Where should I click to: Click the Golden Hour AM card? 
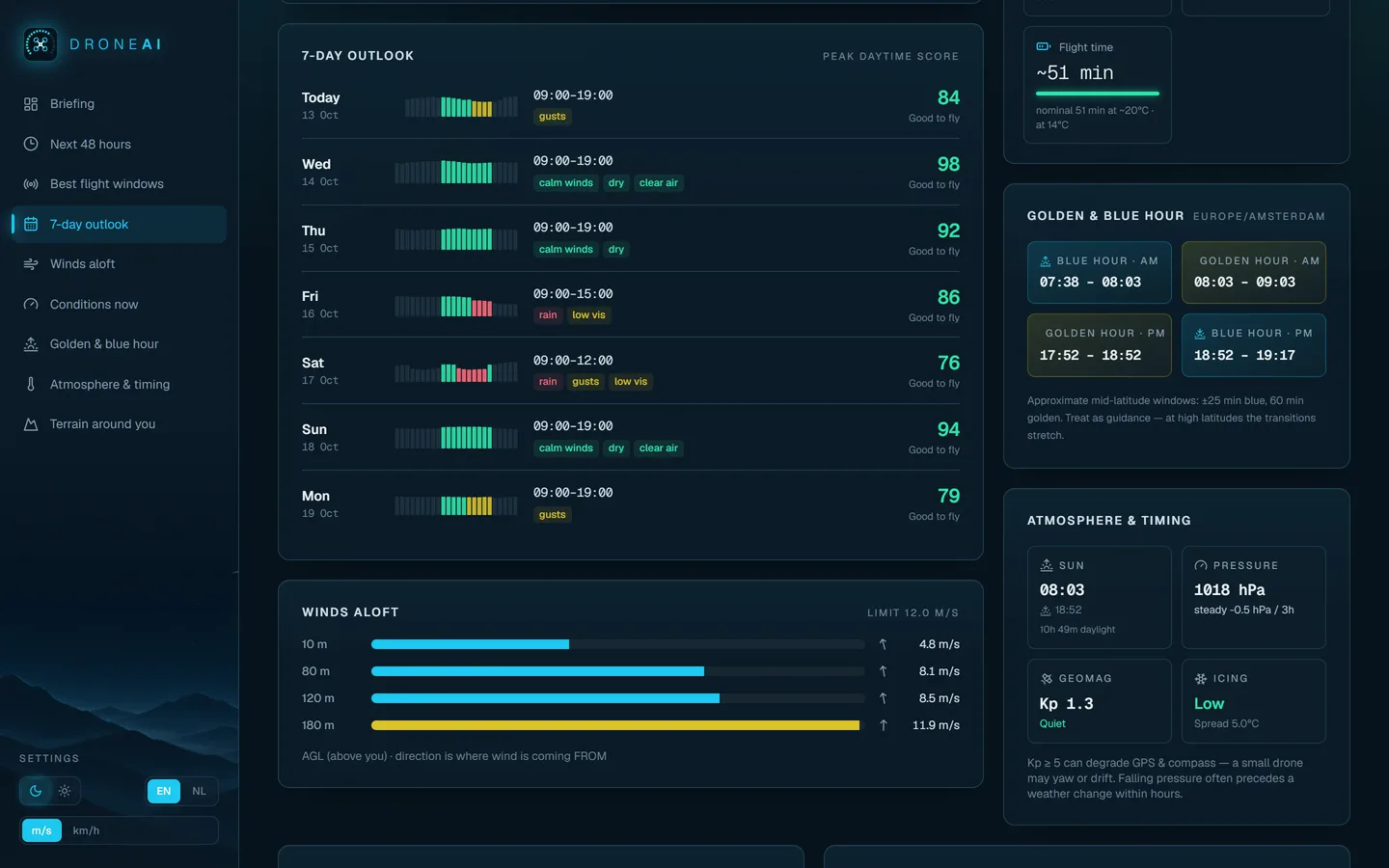tap(1254, 273)
